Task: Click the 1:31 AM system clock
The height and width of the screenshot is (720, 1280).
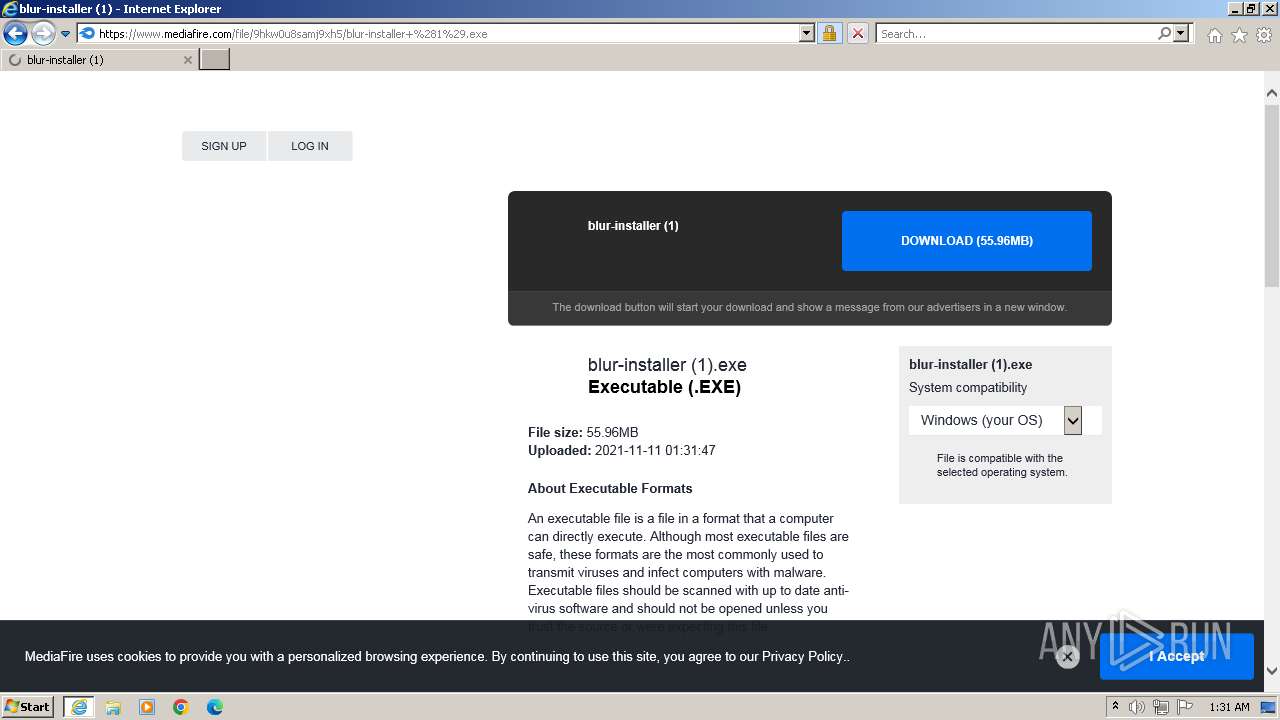Action: [1229, 707]
